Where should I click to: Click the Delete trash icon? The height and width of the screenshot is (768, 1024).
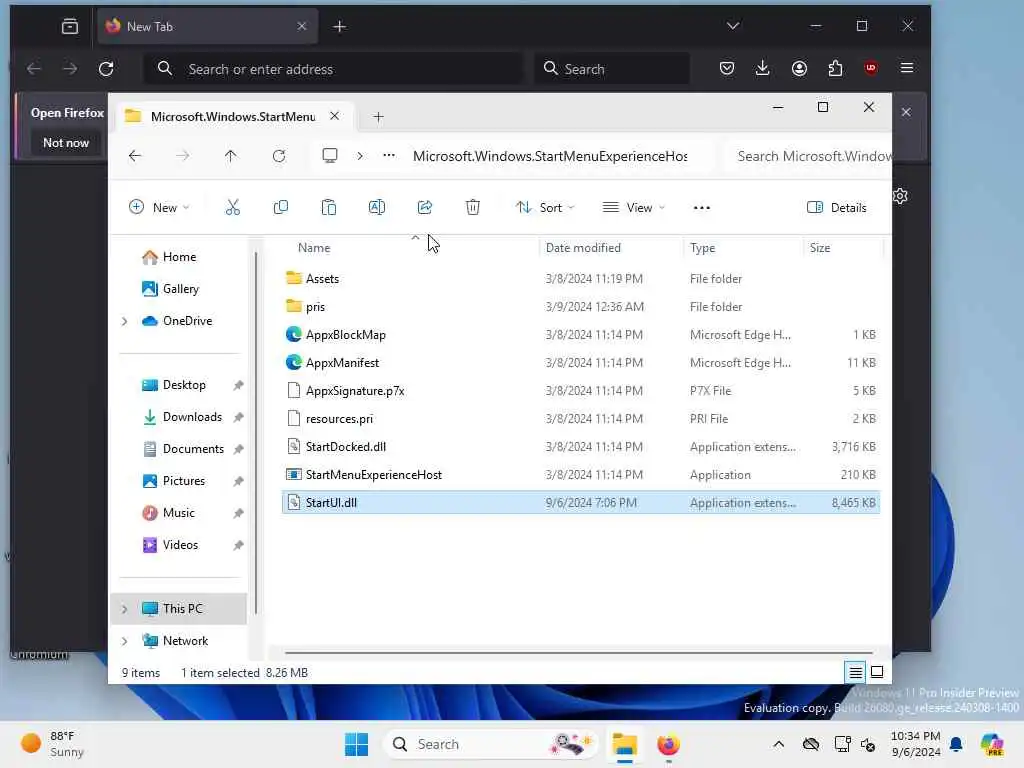pos(473,208)
